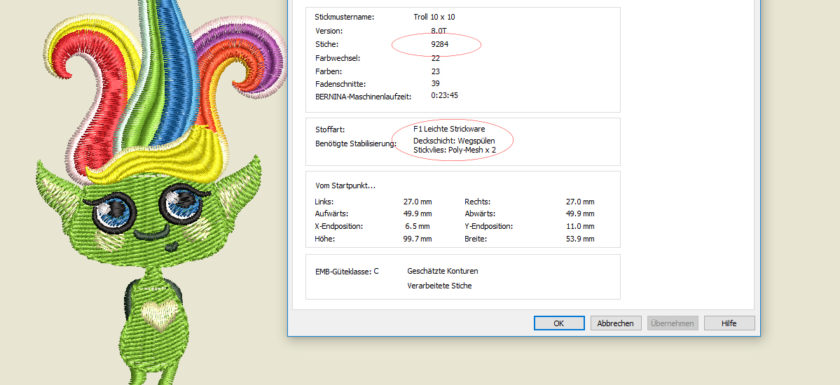Click the heart on the troll's belly
This screenshot has width=840, height=385.
click(160, 315)
